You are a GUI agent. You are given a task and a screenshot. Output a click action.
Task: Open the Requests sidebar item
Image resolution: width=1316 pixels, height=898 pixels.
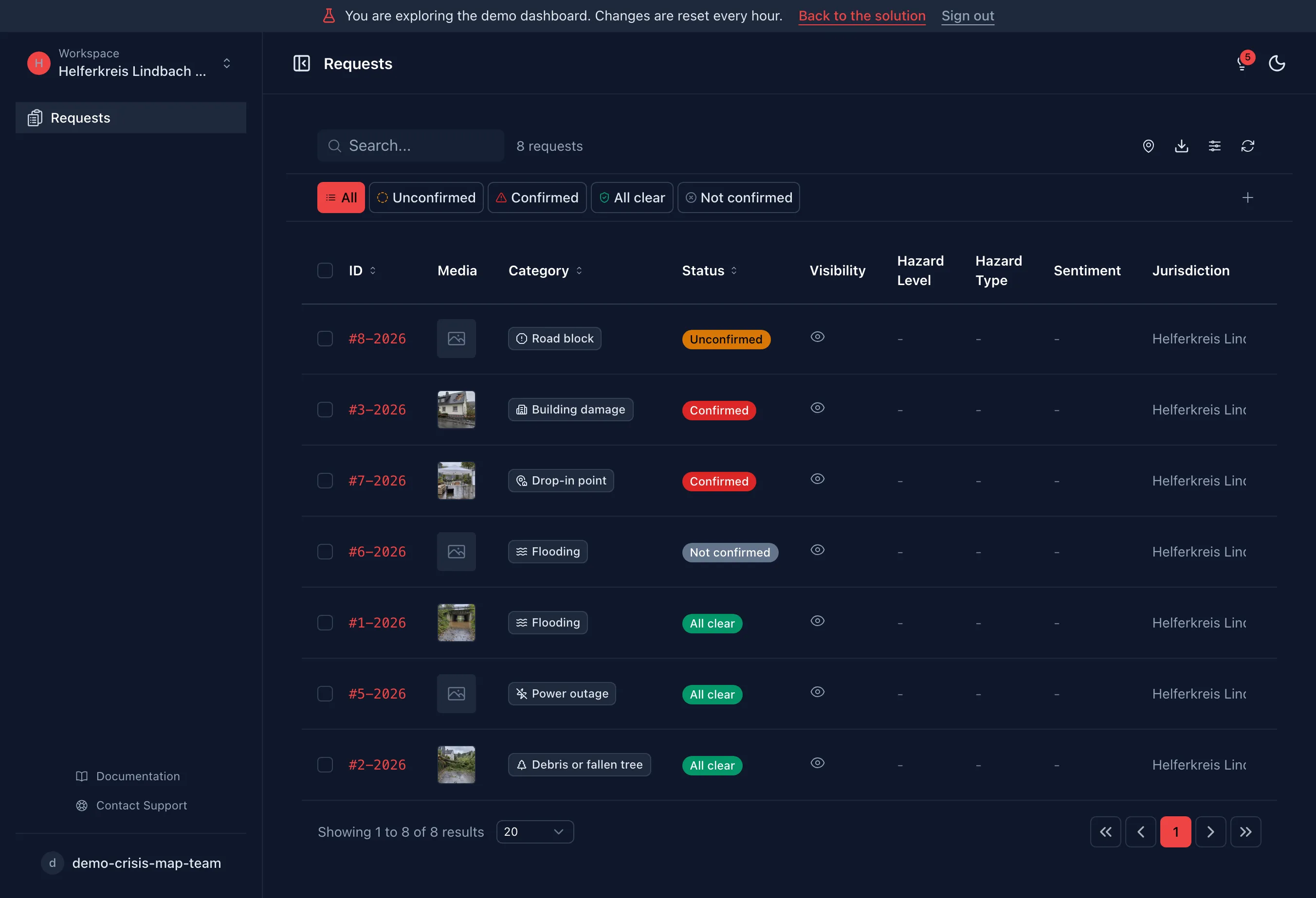click(131, 118)
